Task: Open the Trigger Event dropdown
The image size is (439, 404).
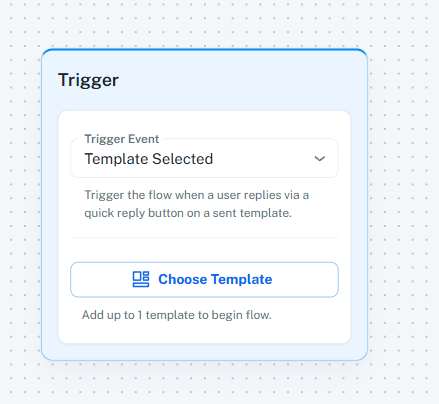Action: pyautogui.click(x=204, y=158)
